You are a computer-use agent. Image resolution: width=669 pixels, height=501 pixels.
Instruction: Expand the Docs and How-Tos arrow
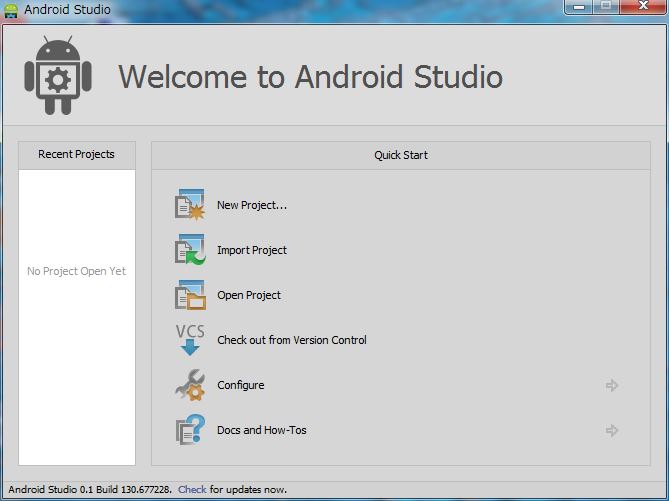tap(612, 430)
